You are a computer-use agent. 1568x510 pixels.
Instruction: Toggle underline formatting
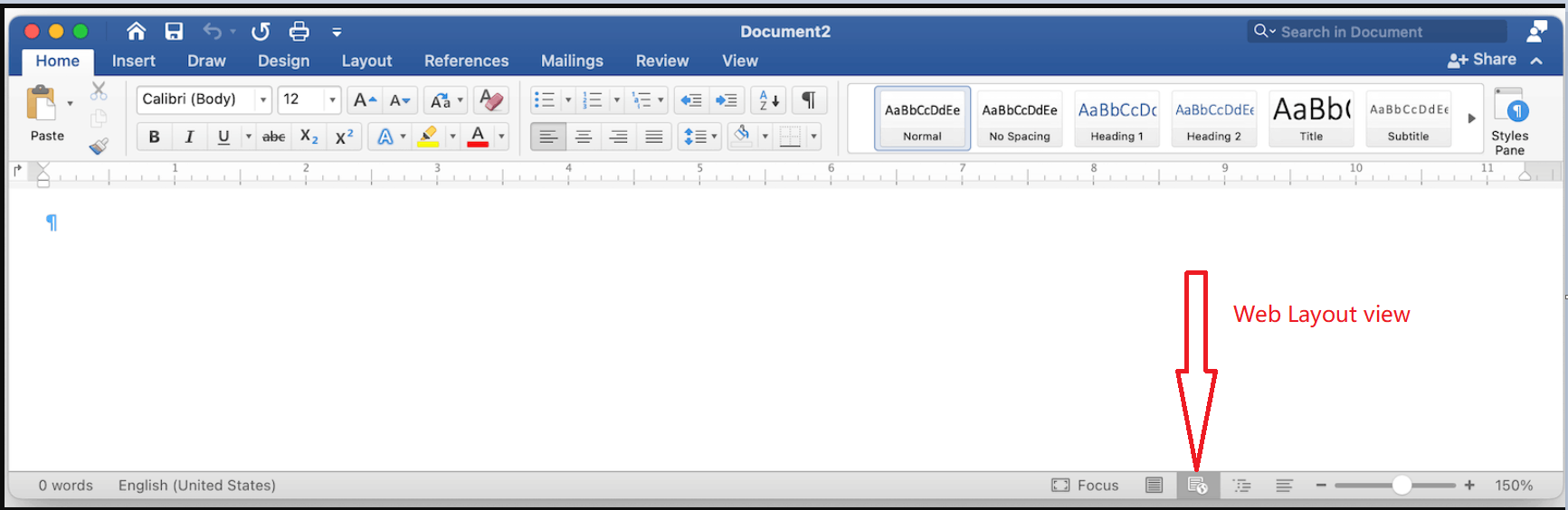(x=223, y=137)
